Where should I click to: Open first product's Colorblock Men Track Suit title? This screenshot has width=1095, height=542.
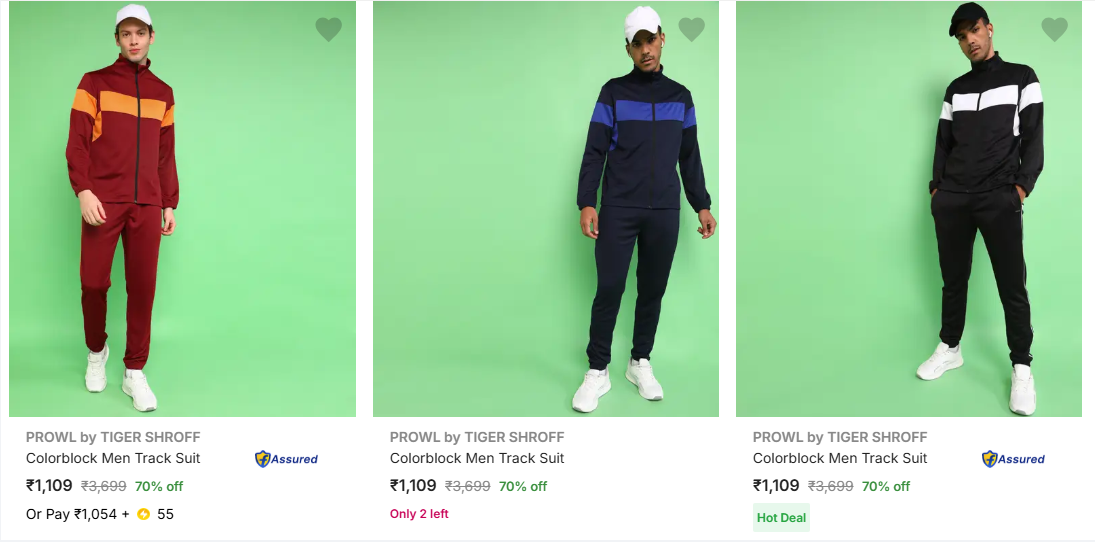coord(113,458)
